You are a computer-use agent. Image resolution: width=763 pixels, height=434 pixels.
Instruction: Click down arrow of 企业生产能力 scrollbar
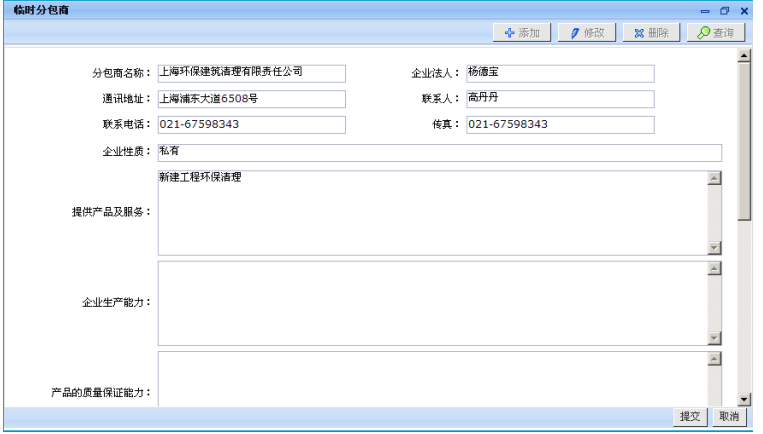(714, 338)
